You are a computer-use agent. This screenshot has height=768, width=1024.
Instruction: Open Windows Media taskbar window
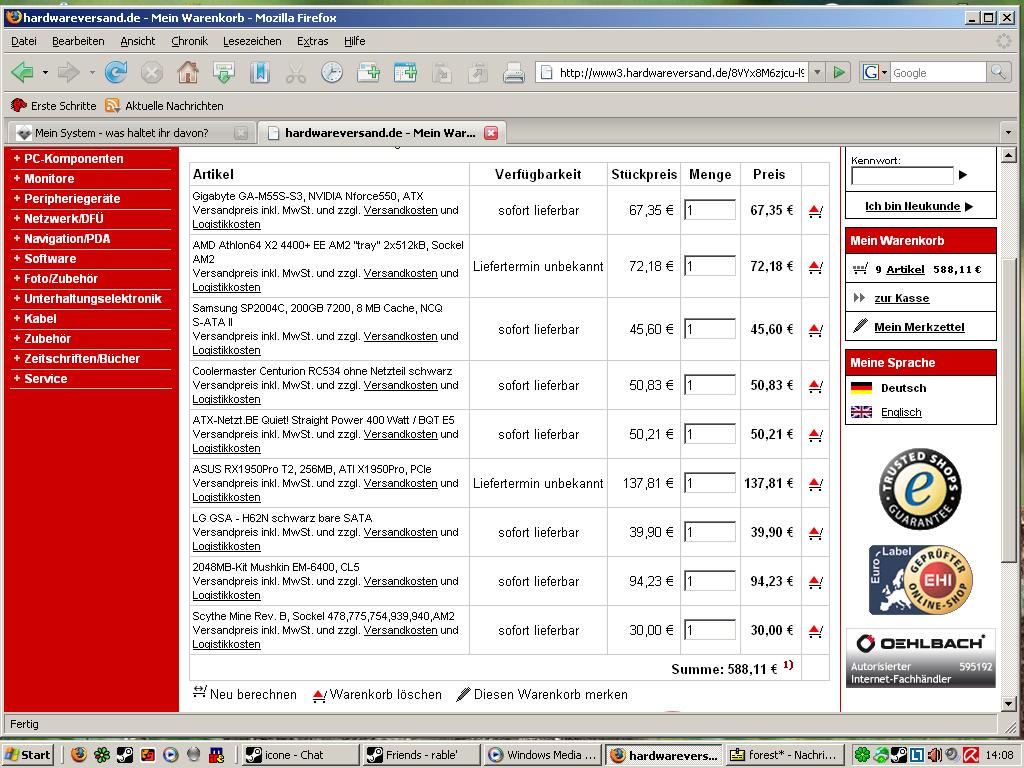543,755
